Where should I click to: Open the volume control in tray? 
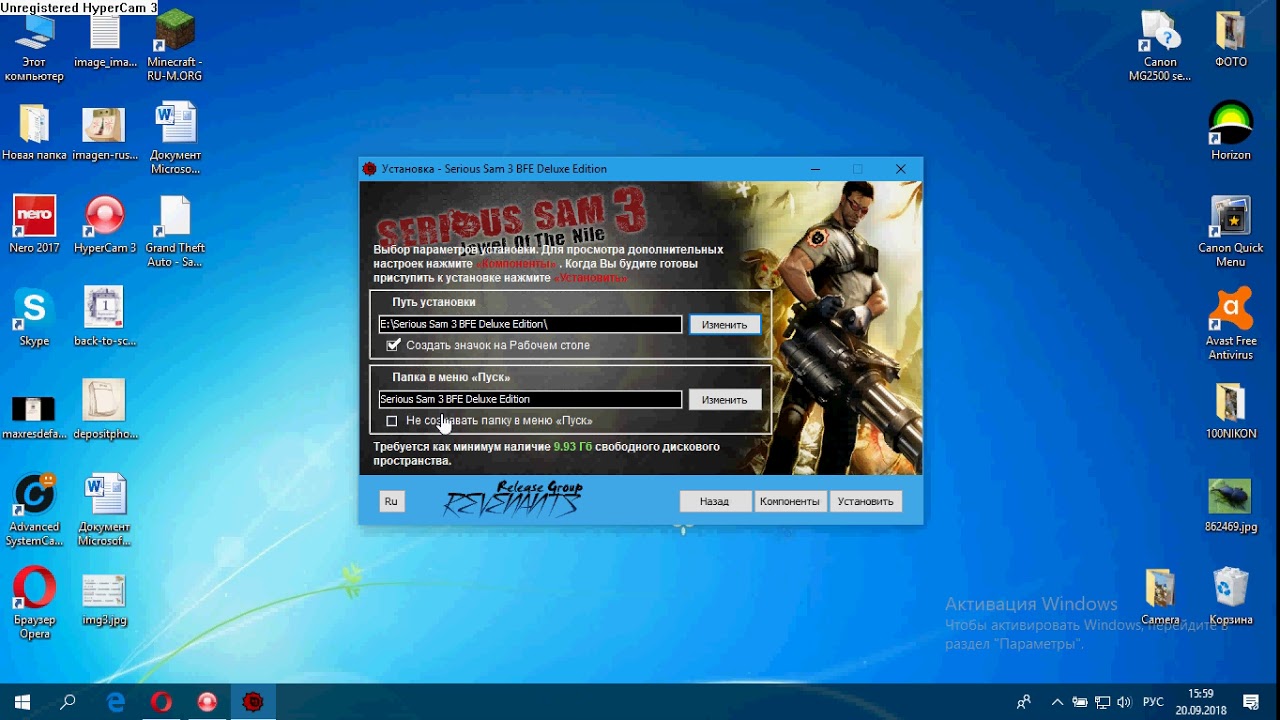(1124, 702)
